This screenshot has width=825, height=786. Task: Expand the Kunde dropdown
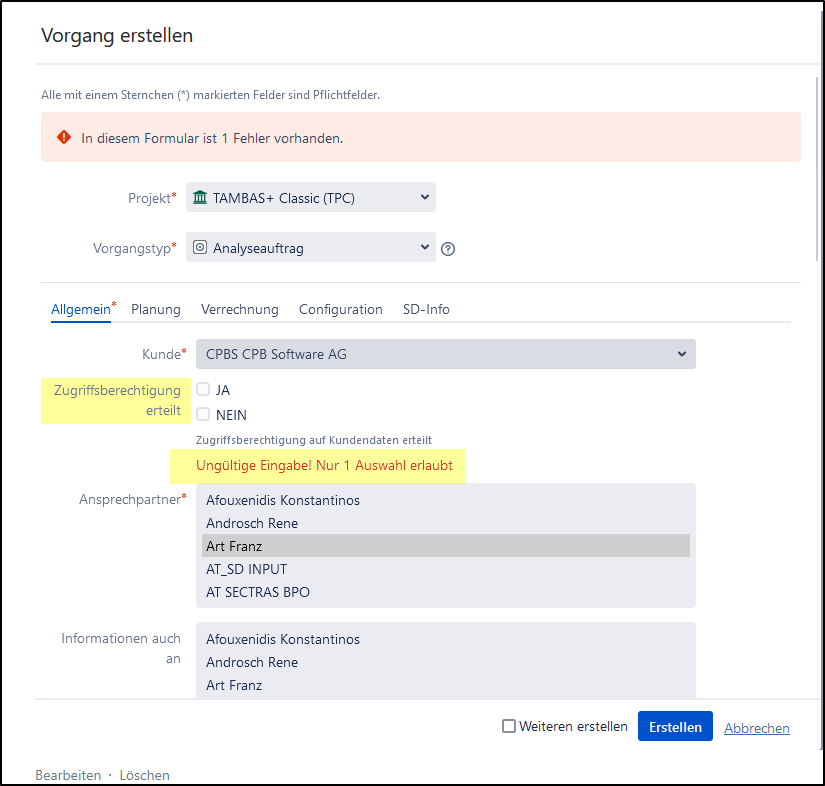(x=446, y=354)
